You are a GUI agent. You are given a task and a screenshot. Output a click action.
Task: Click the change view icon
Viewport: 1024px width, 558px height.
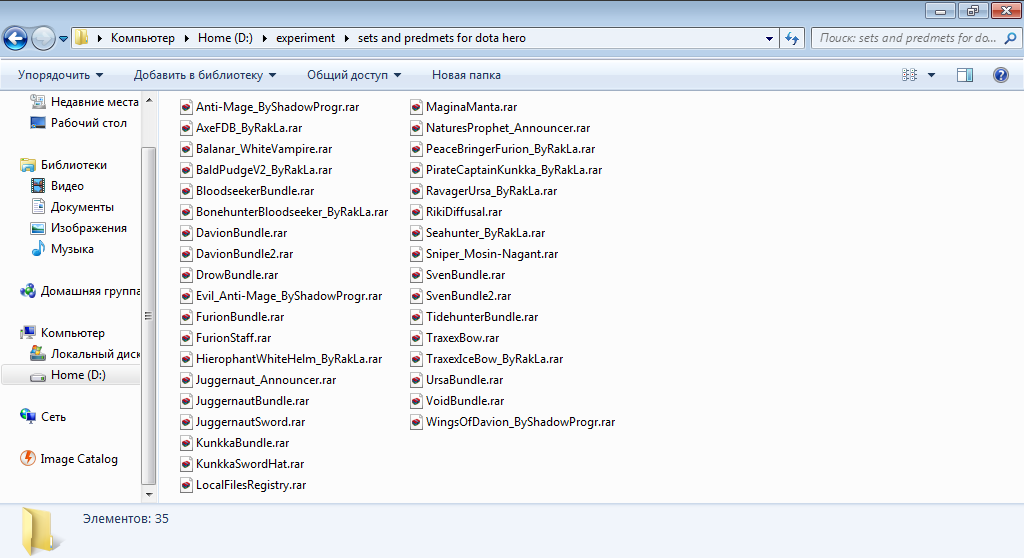coord(909,75)
